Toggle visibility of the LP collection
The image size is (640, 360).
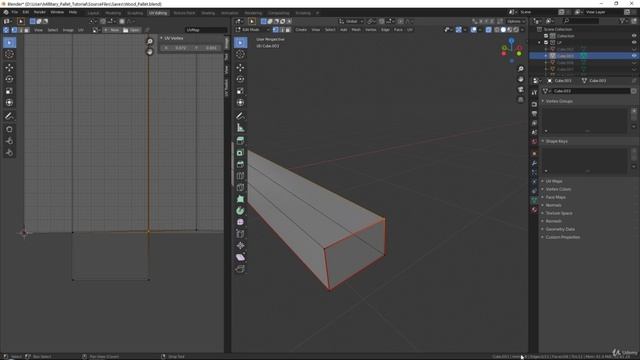pyautogui.click(x=634, y=42)
